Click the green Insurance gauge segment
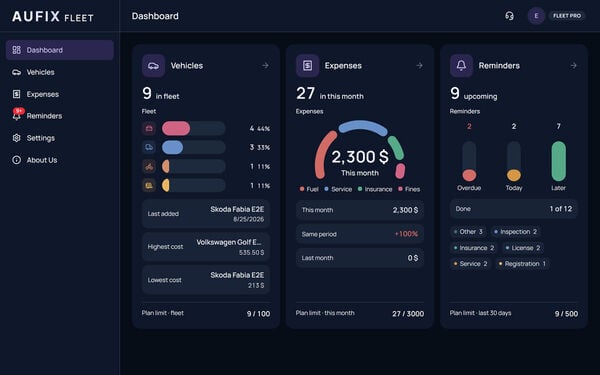Screen dimensions: 600x375 (x=396, y=147)
